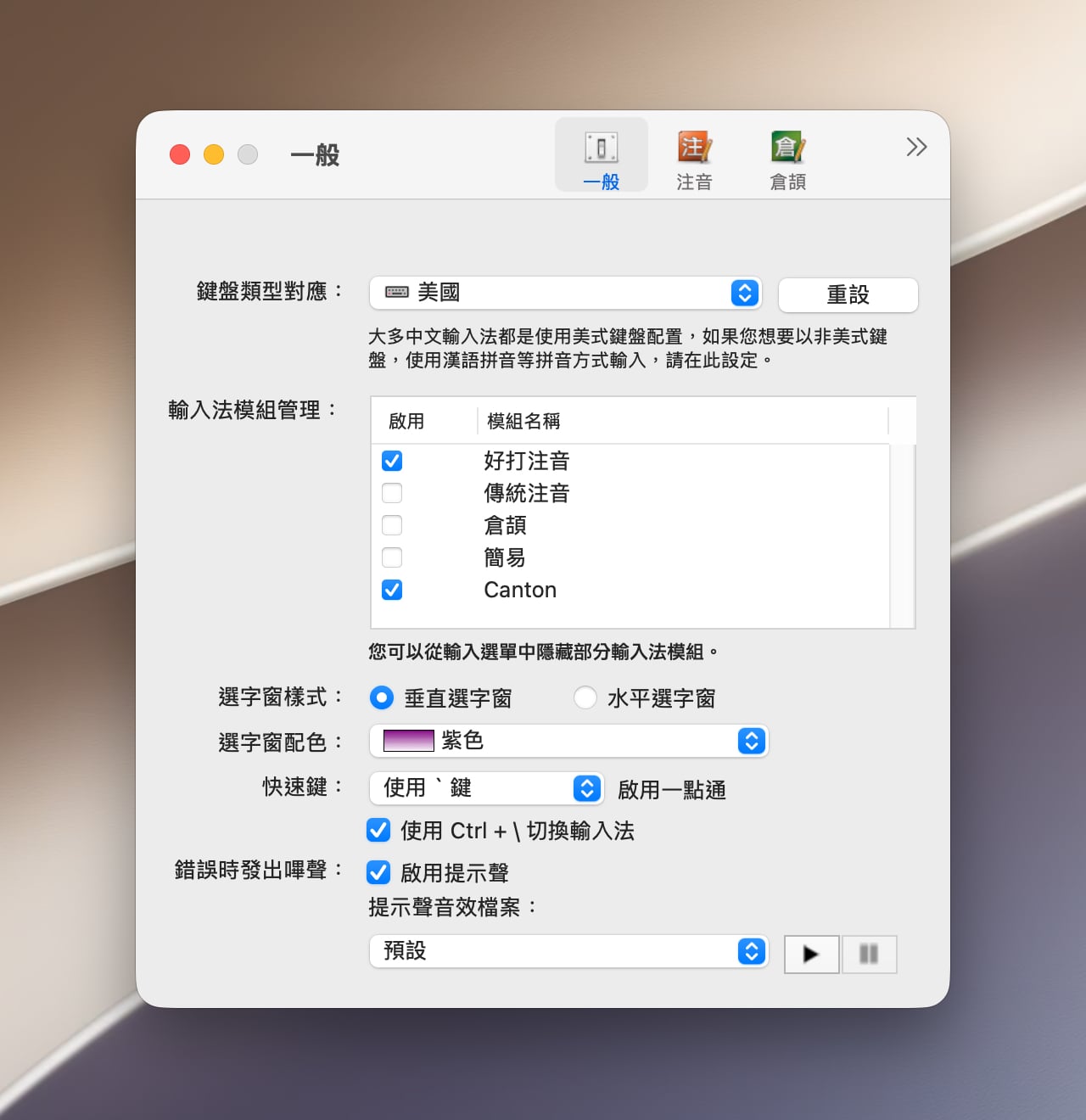The image size is (1086, 1120).
Task: Select the 簡易 row name text
Action: tap(505, 557)
